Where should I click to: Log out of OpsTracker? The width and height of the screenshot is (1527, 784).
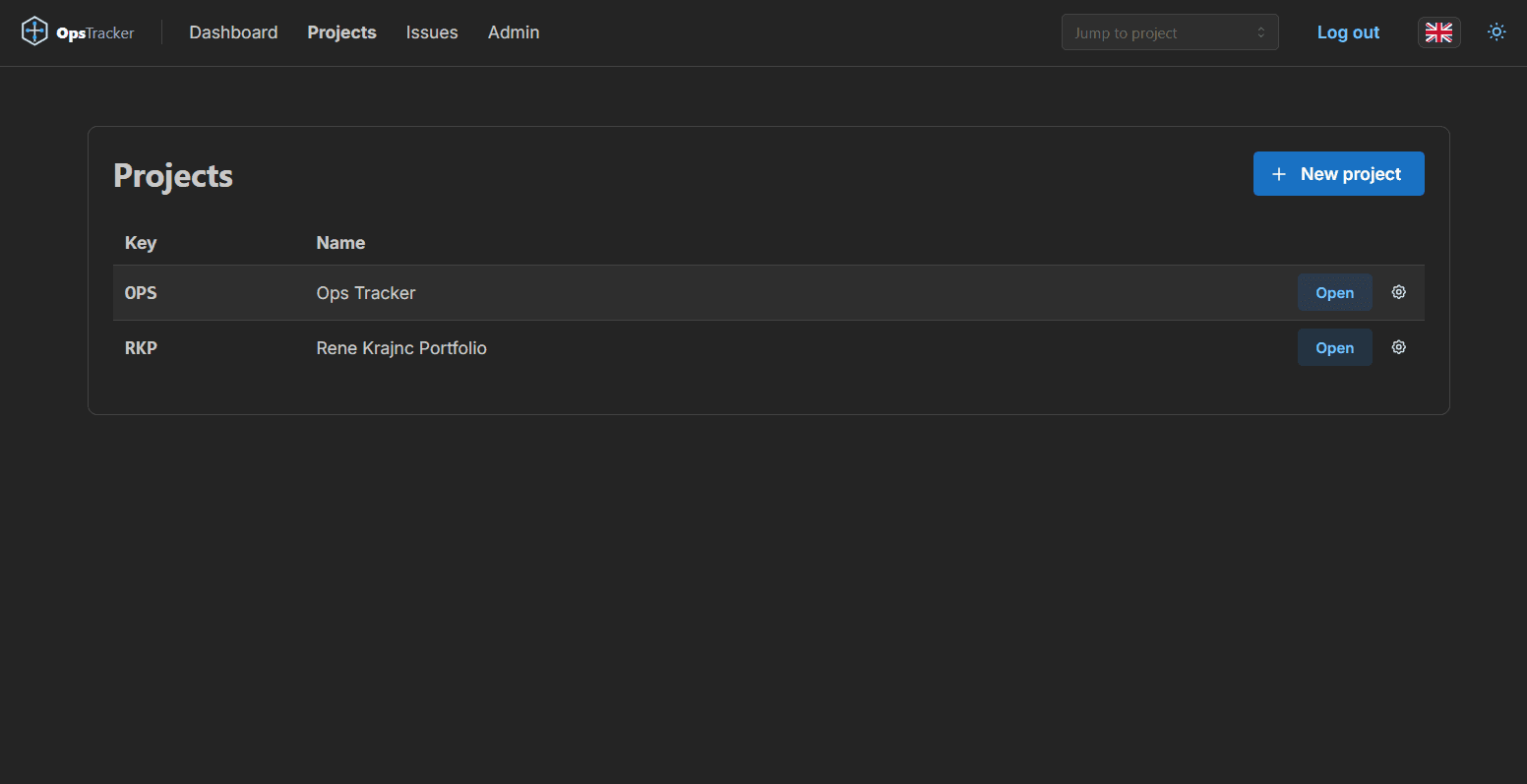tap(1348, 32)
